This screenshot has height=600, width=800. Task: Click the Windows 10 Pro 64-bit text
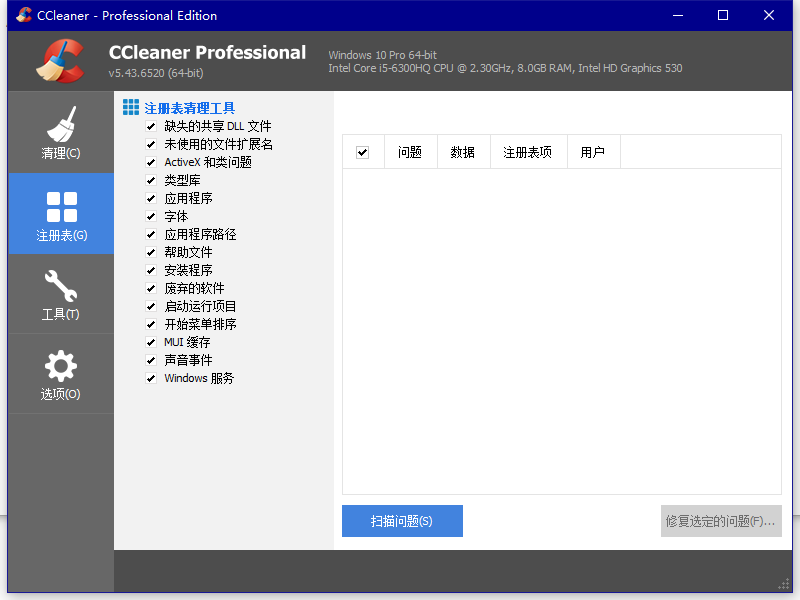click(x=383, y=55)
